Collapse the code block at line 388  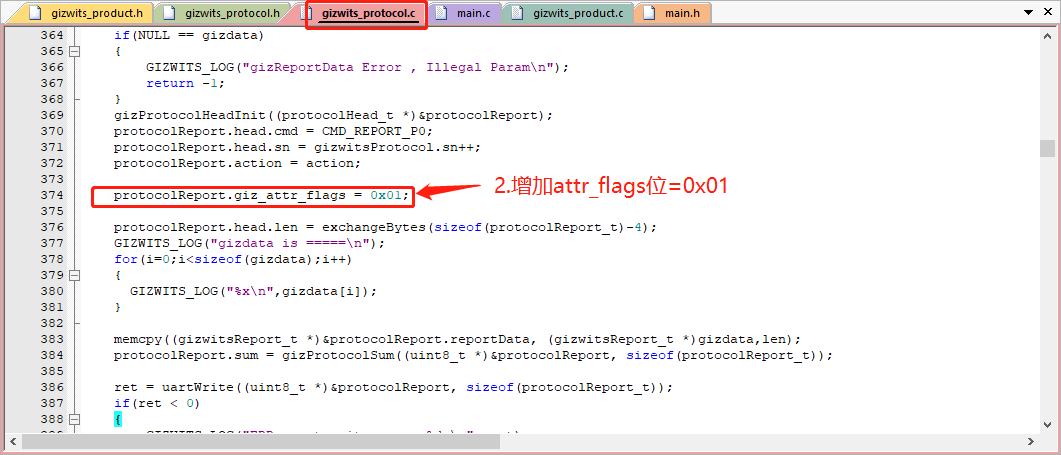click(x=75, y=419)
